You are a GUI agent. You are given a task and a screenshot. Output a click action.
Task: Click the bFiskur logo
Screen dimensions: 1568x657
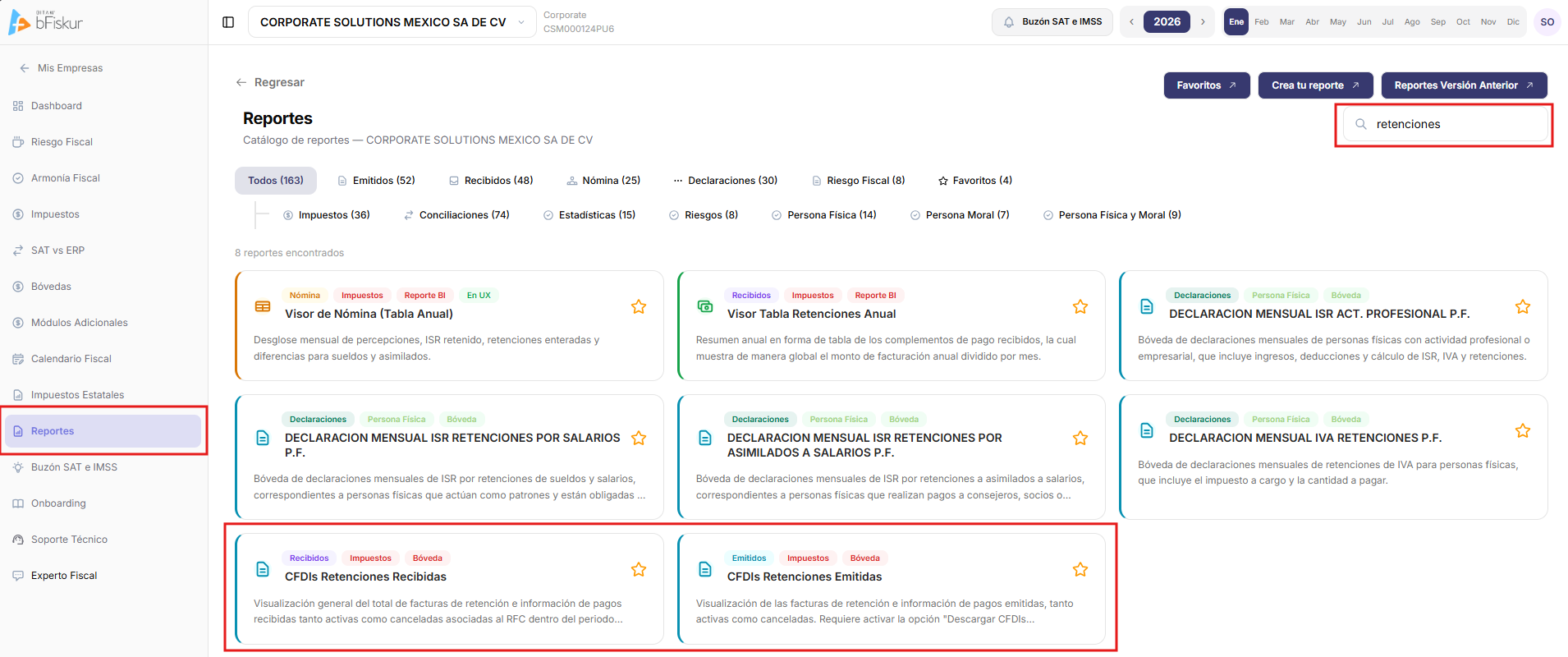[46, 22]
